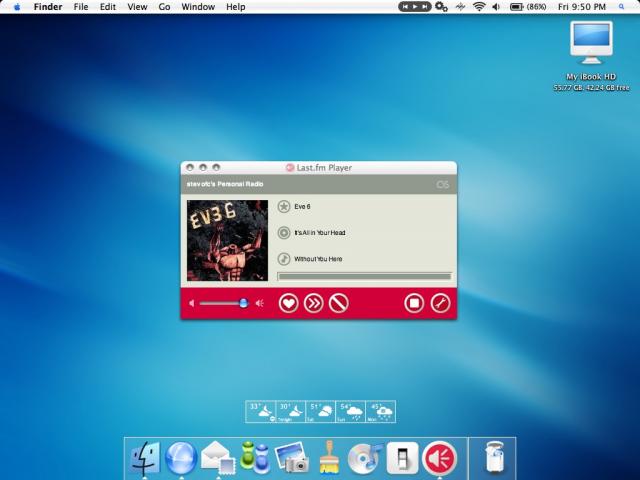Click the artist name Eve 6
This screenshot has height=480, width=640.
coord(302,207)
